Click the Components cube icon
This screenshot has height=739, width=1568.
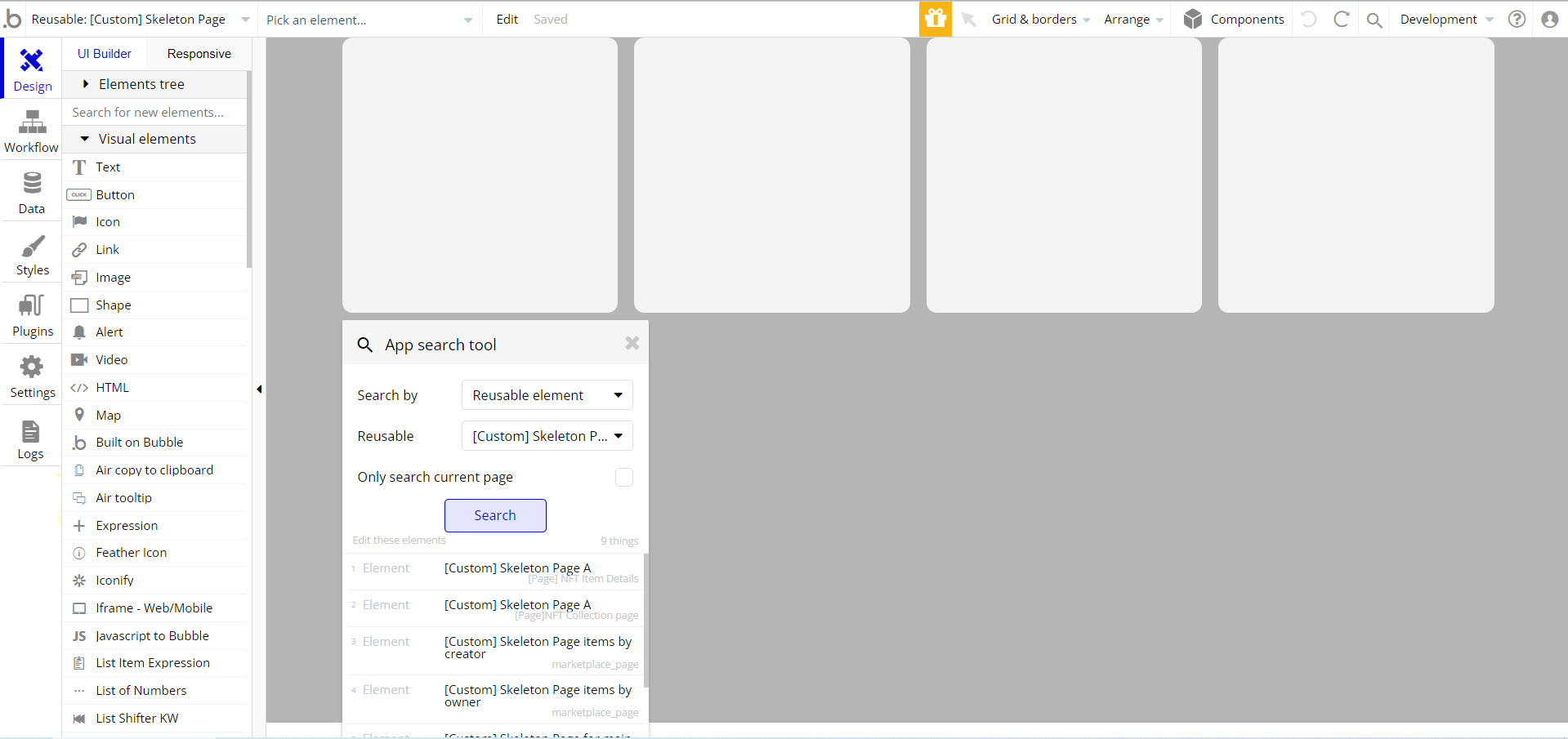[1193, 19]
